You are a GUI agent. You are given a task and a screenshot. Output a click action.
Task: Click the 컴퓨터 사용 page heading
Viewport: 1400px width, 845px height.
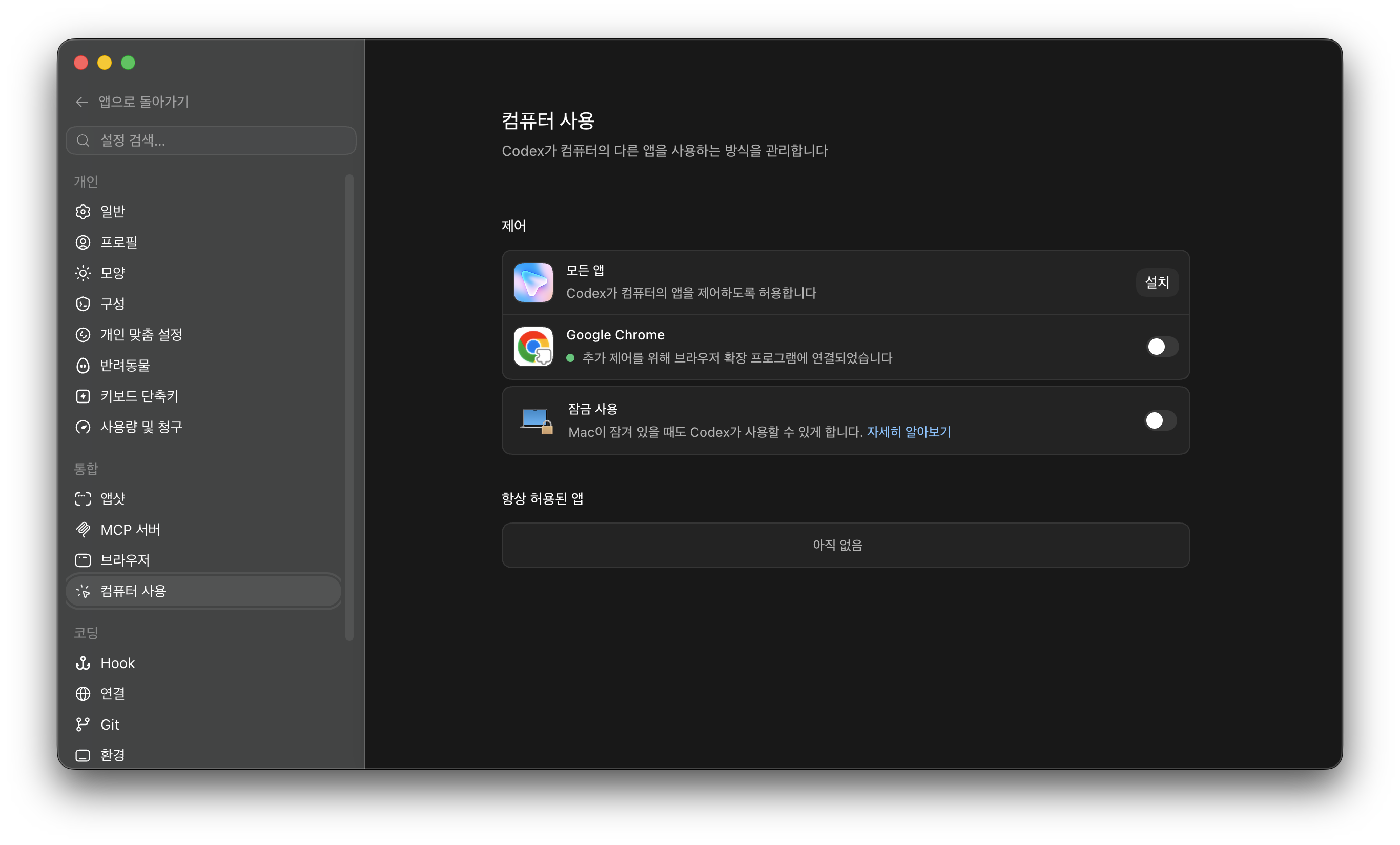click(x=548, y=120)
